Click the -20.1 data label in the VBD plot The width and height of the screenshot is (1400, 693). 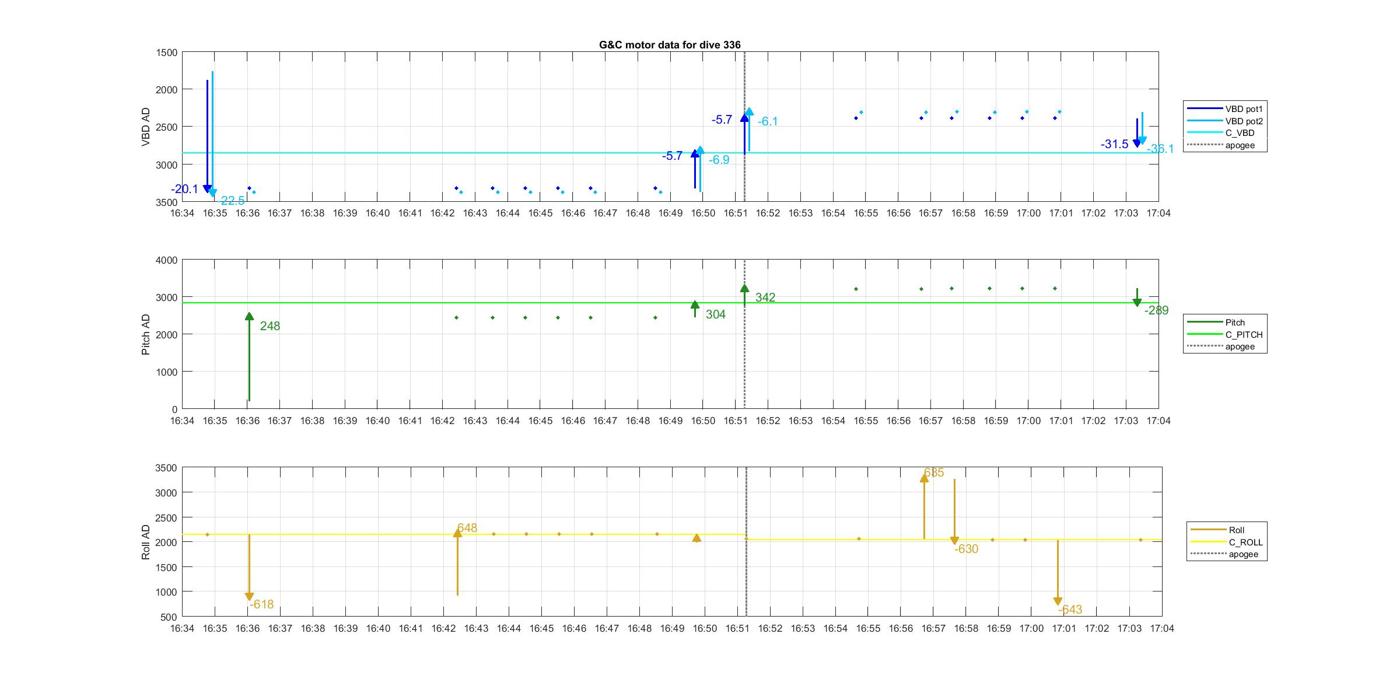[x=185, y=190]
